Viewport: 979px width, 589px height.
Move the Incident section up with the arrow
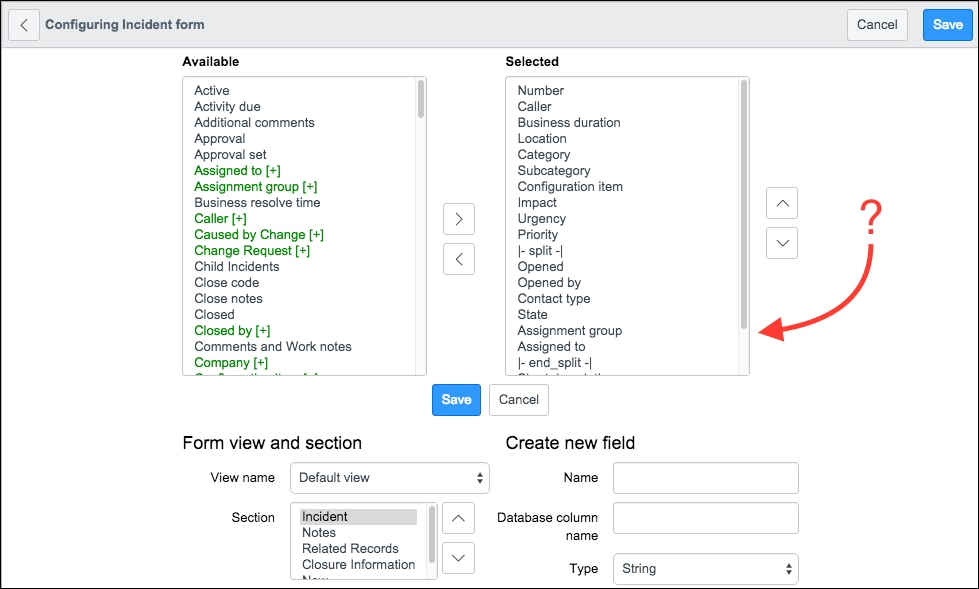(458, 518)
